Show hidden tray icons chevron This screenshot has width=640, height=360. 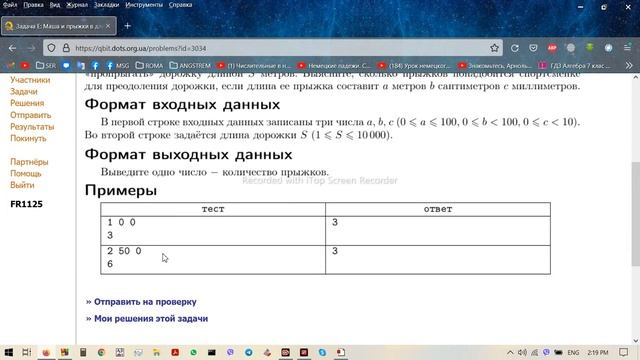[x=510, y=352]
